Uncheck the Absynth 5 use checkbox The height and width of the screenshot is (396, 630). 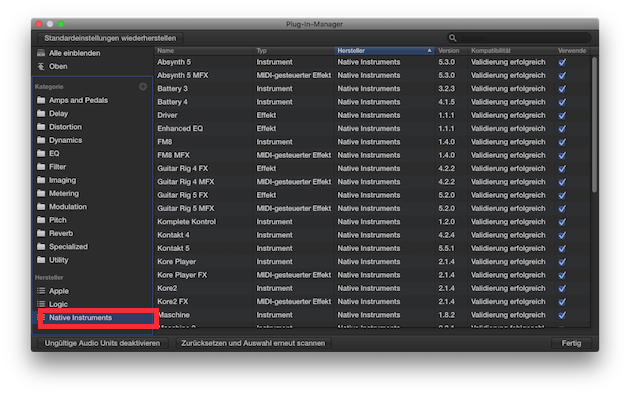coord(562,62)
